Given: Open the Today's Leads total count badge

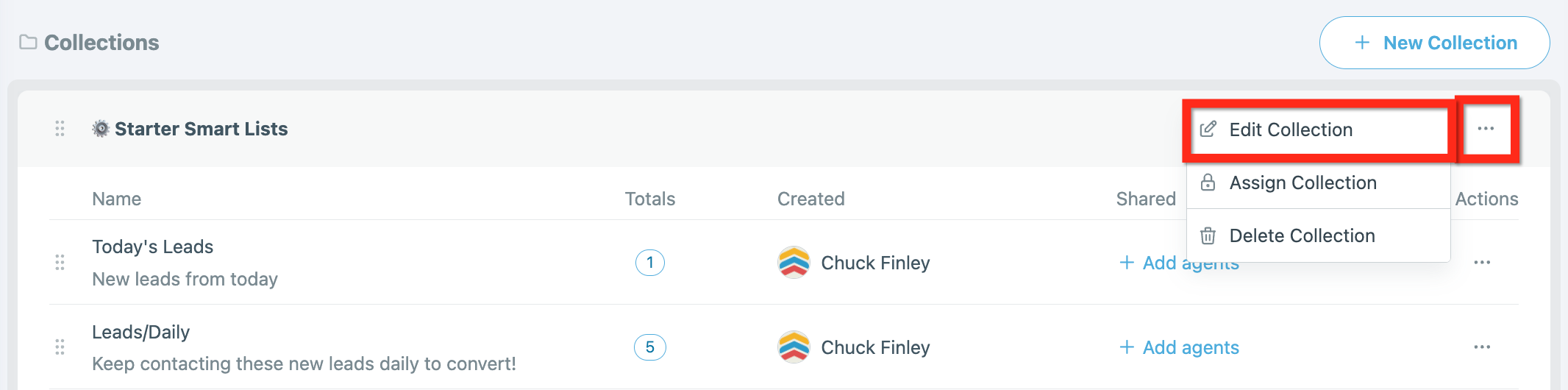Looking at the screenshot, I should coord(650,263).
